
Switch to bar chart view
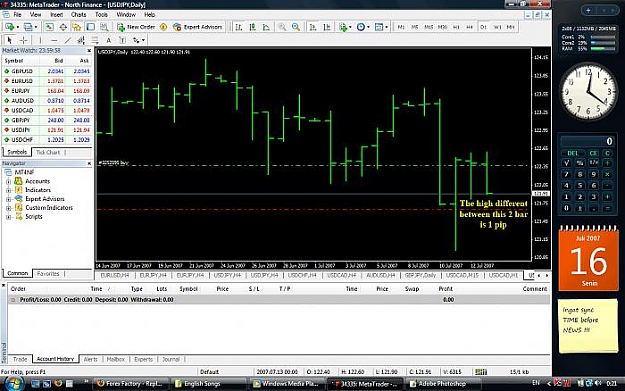(x=238, y=27)
